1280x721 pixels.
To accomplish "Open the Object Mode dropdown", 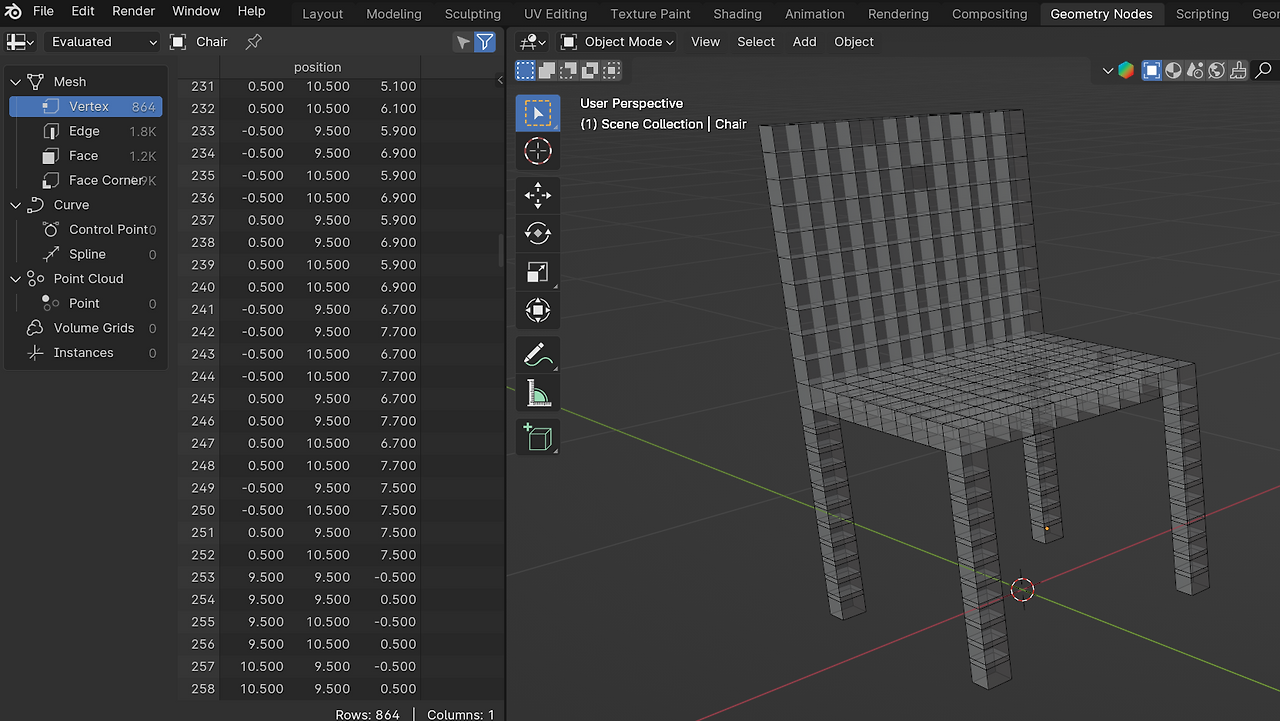I will pos(617,42).
